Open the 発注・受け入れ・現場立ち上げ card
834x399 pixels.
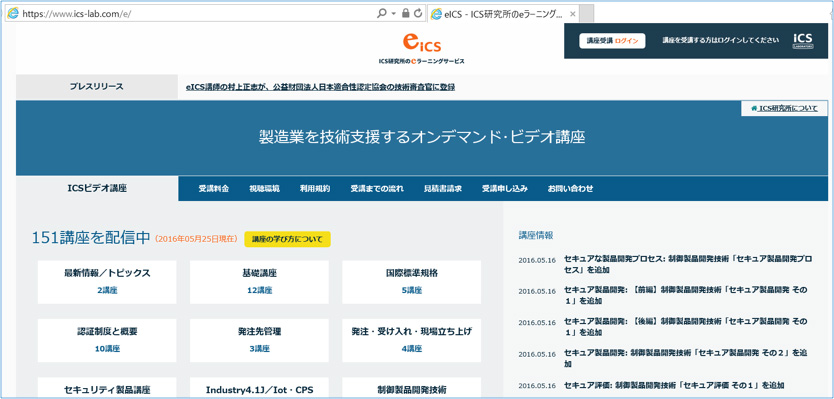pyautogui.click(x=412, y=340)
